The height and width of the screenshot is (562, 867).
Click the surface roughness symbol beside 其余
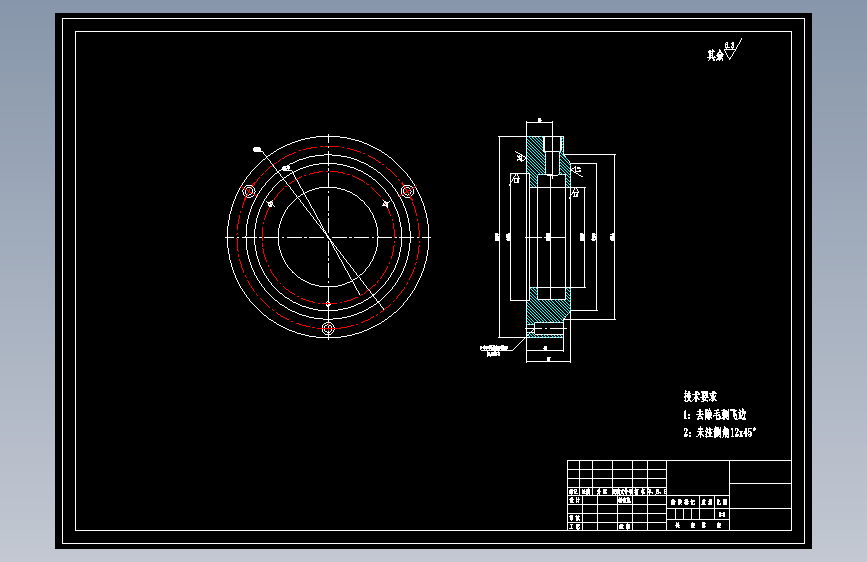[733, 49]
